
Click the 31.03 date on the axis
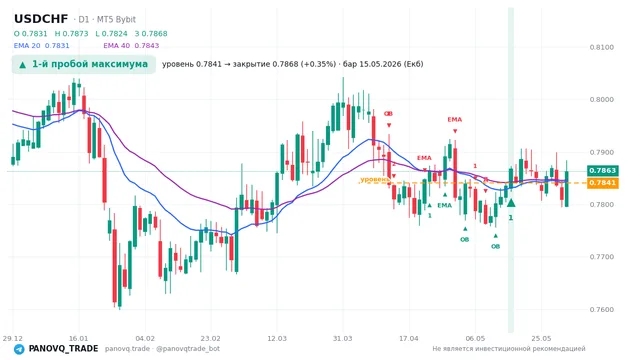tap(342, 338)
